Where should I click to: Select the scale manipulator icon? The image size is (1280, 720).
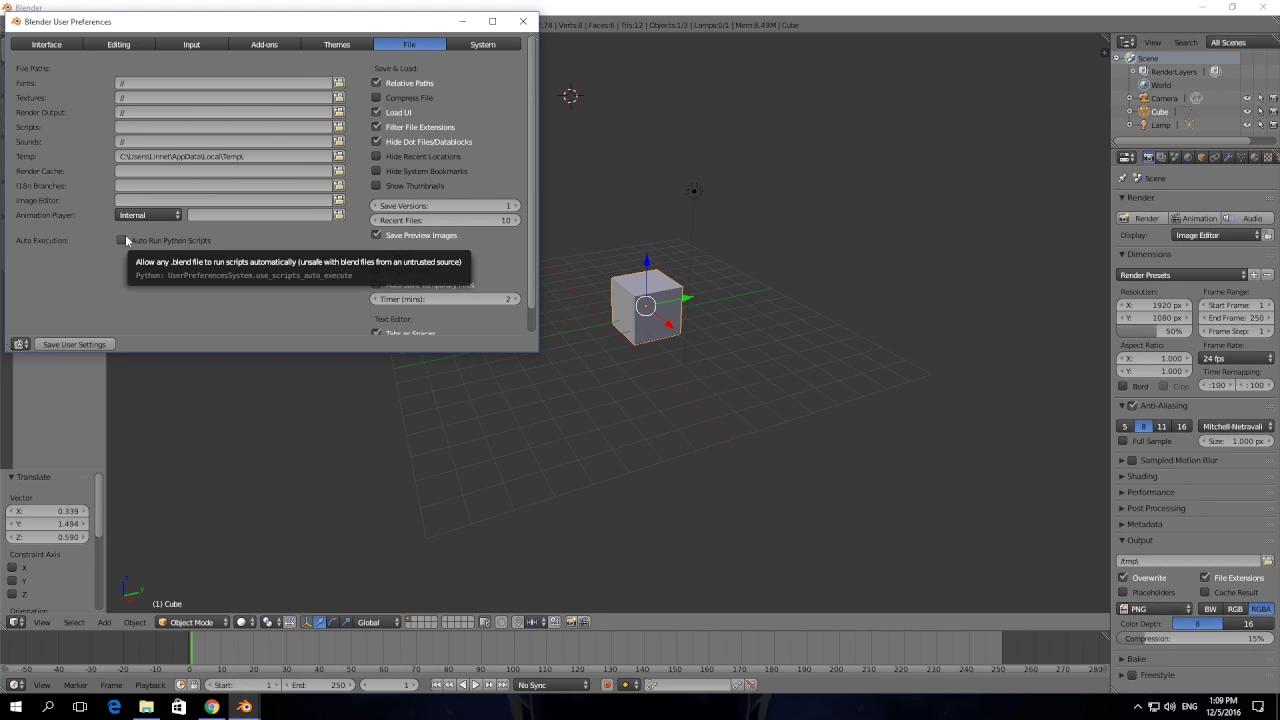[346, 622]
